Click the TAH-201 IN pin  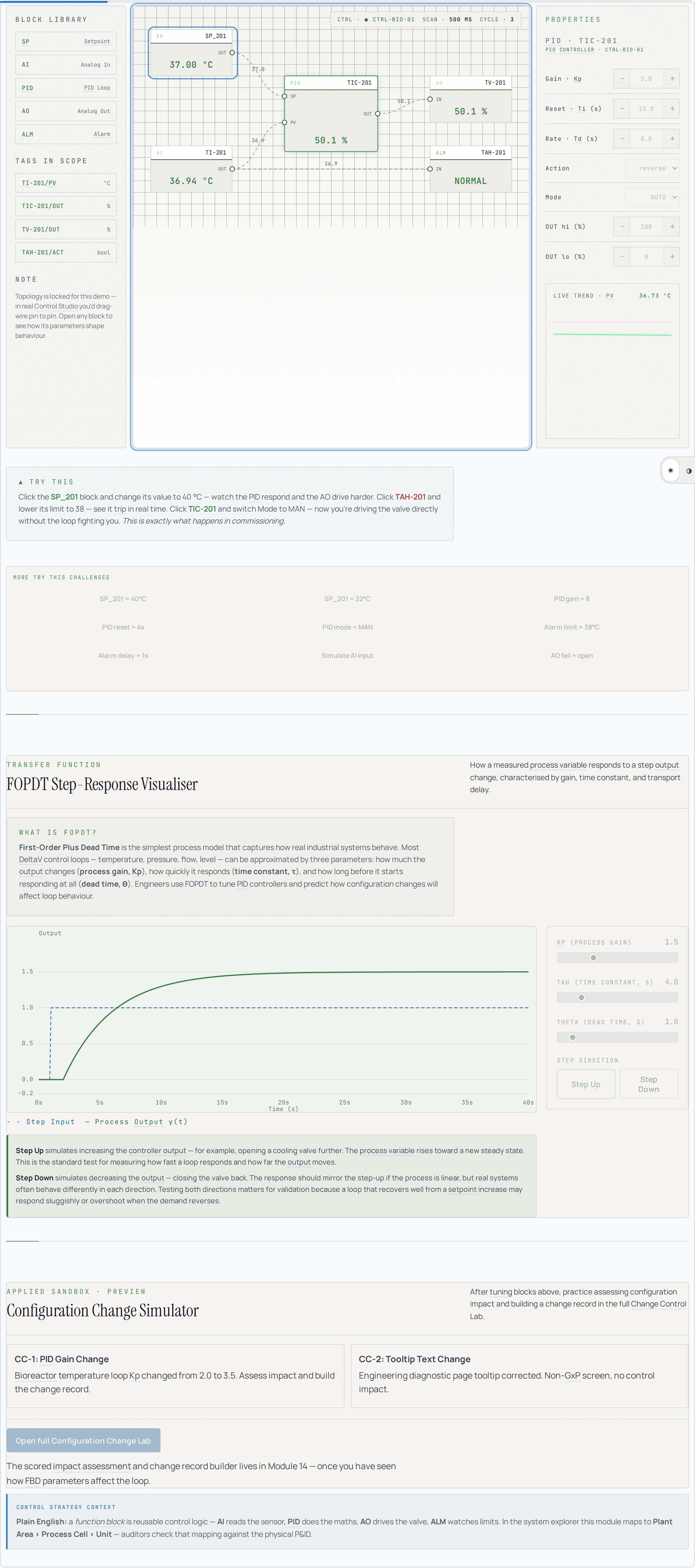coord(430,169)
